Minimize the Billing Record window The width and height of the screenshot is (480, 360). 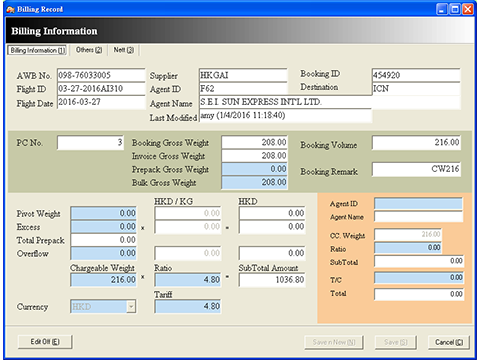(442, 9)
